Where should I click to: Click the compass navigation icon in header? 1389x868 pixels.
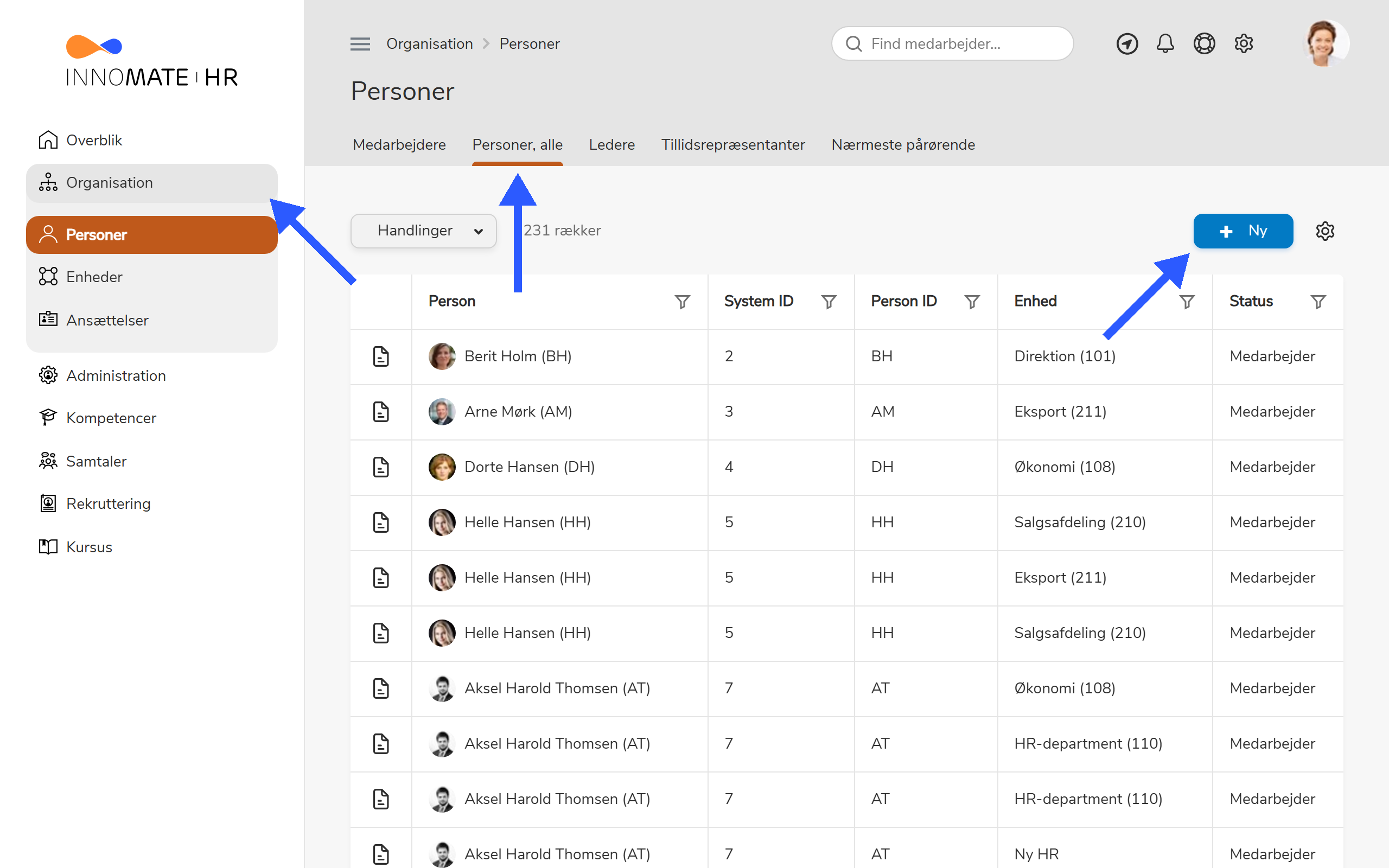click(1127, 43)
